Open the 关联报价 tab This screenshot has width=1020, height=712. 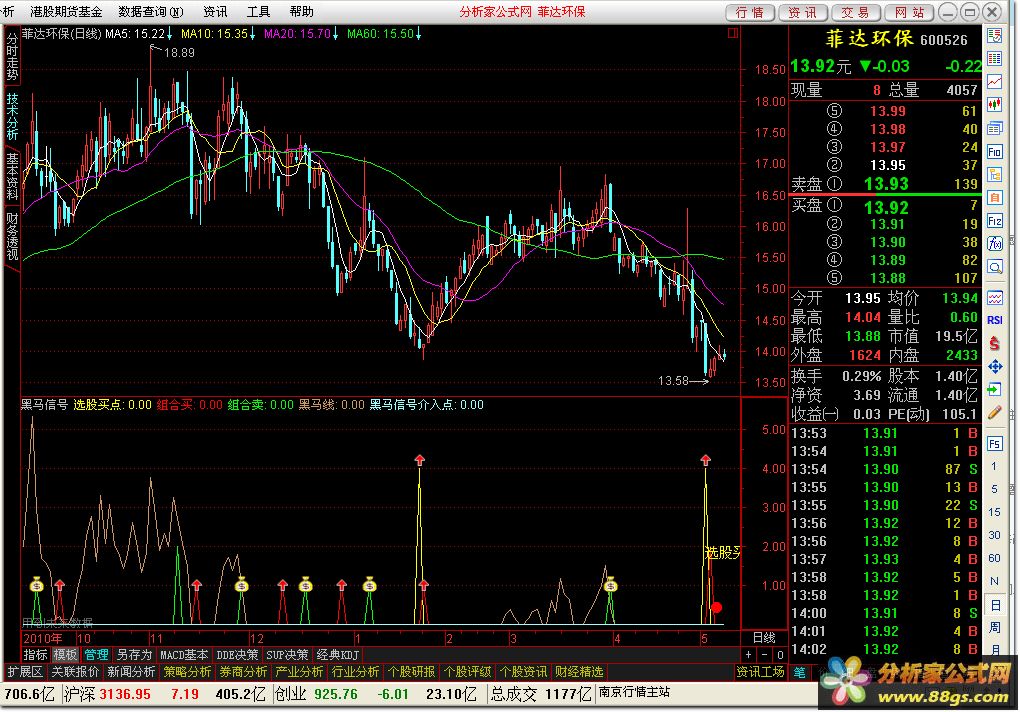point(75,672)
